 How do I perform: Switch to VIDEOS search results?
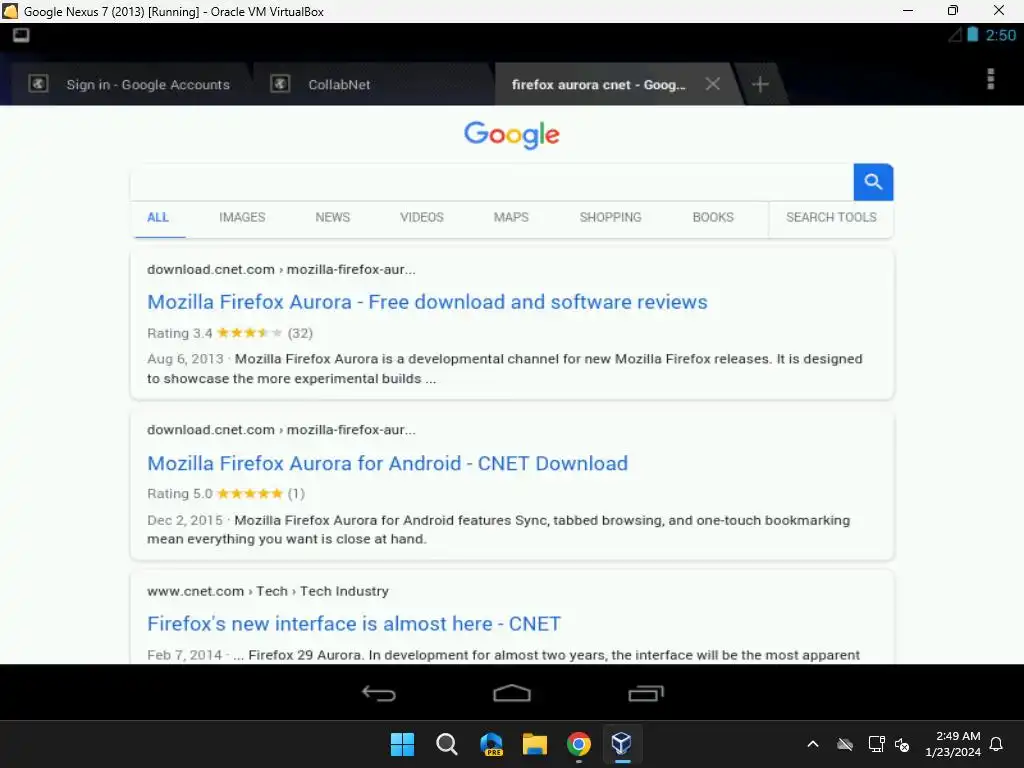[422, 217]
